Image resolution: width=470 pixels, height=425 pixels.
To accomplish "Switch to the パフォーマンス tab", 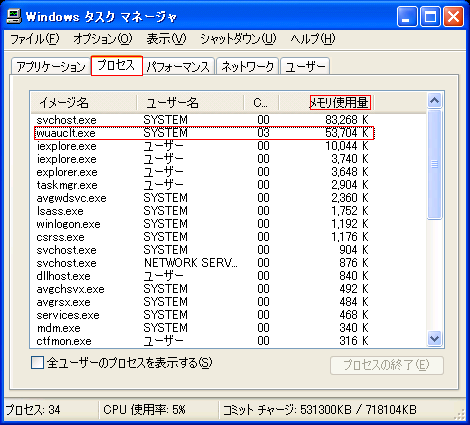I will click(178, 66).
